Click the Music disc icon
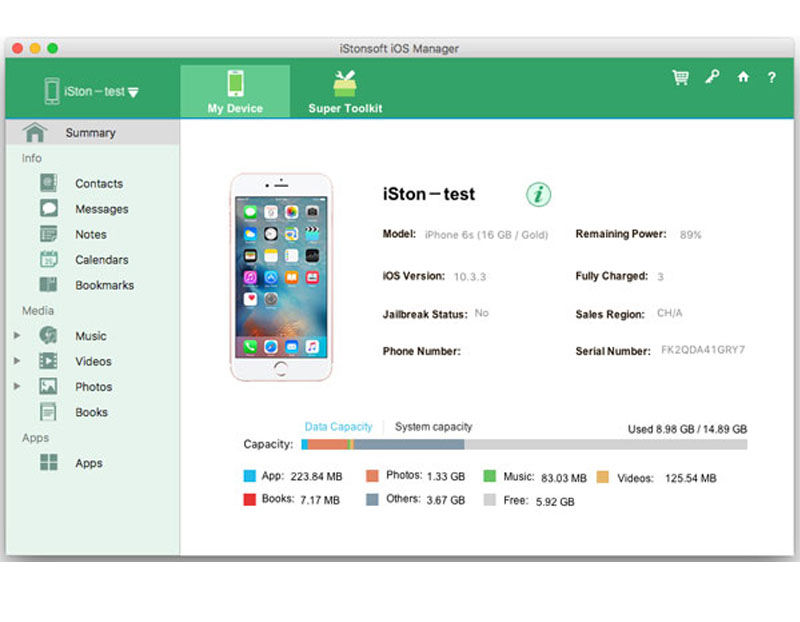The image size is (800, 622). 48,335
